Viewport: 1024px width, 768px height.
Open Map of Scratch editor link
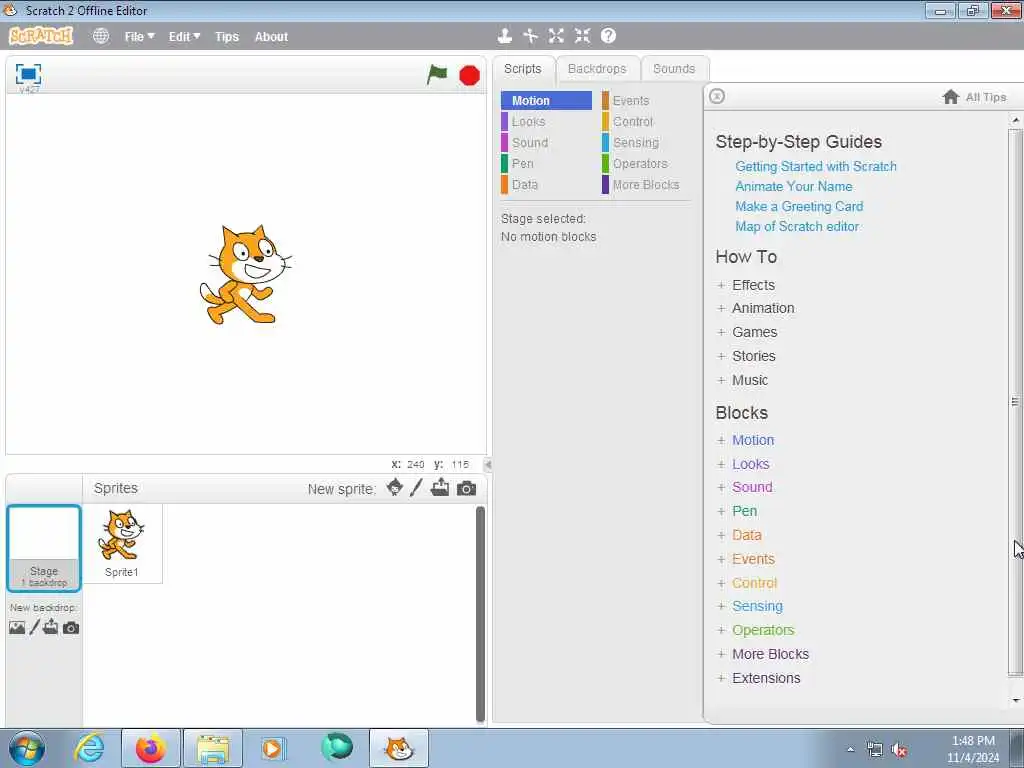pos(797,227)
